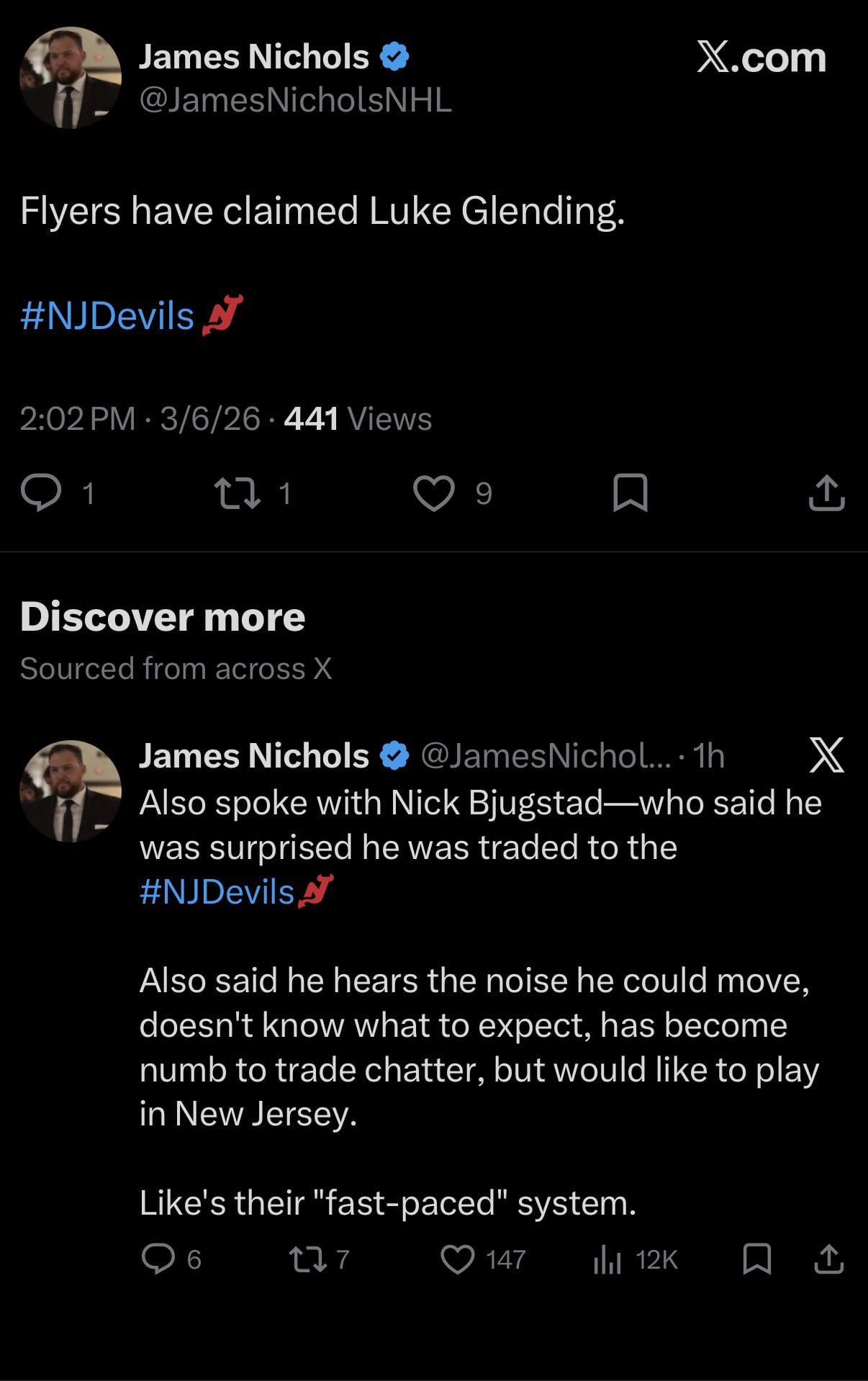This screenshot has width=868, height=1381.
Task: Open James Nichols' top profile picture
Action: [x=71, y=78]
